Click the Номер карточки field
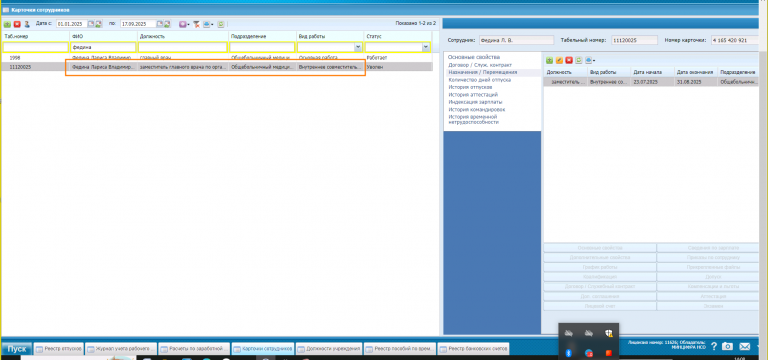 (x=735, y=40)
